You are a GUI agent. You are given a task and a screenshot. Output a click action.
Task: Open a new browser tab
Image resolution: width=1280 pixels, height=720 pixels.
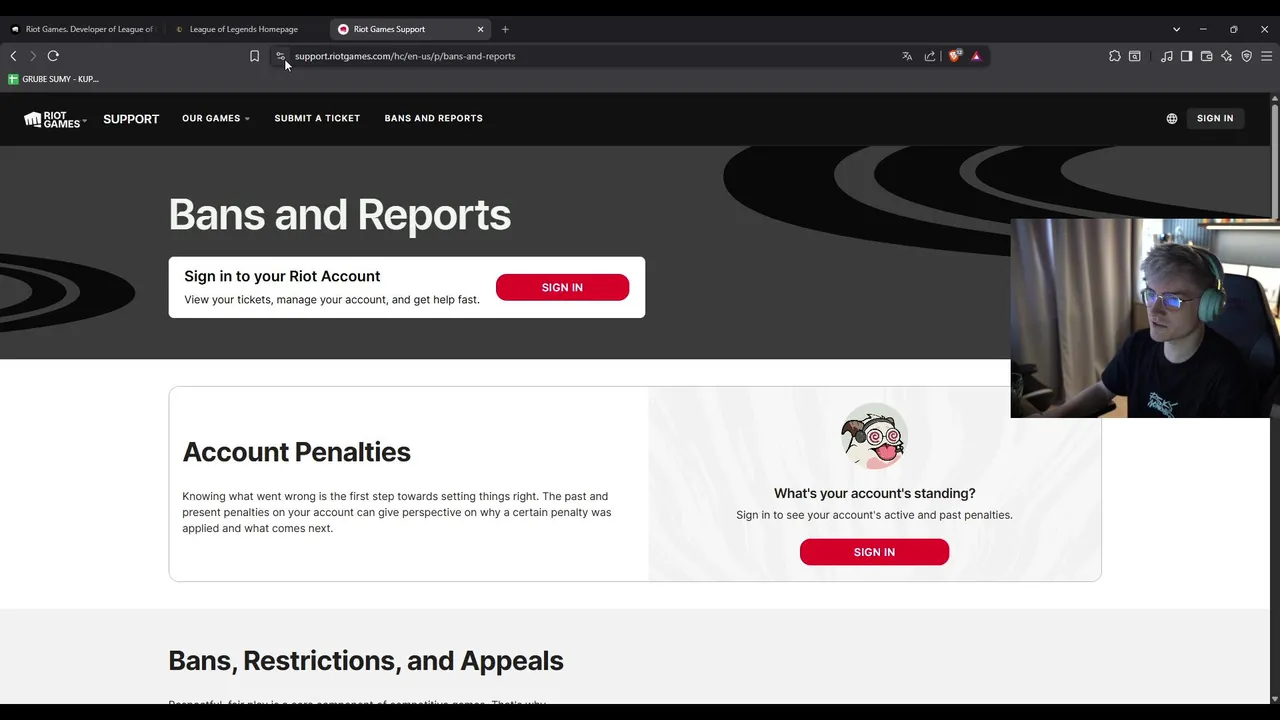tap(505, 29)
